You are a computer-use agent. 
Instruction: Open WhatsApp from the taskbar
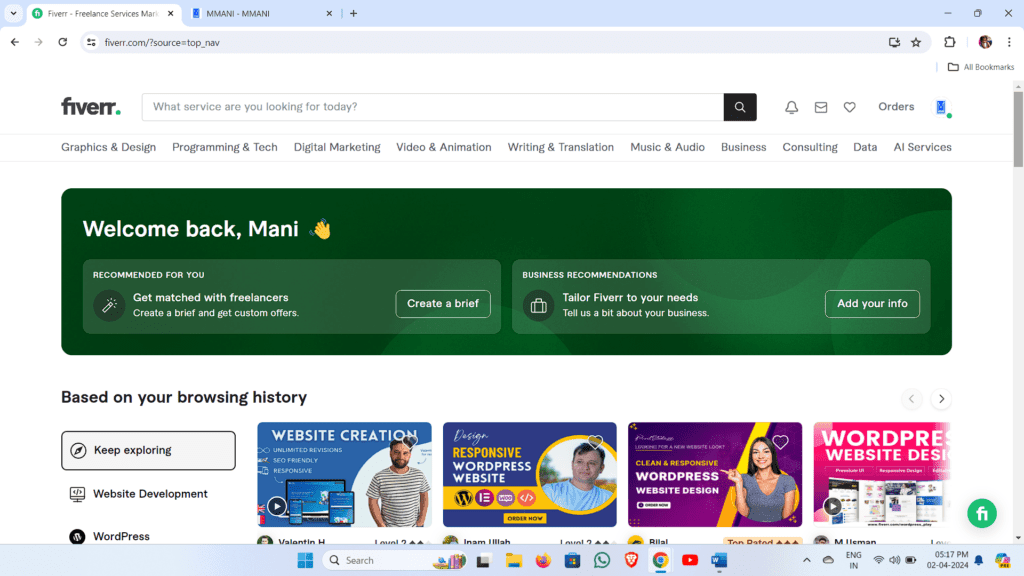601,560
